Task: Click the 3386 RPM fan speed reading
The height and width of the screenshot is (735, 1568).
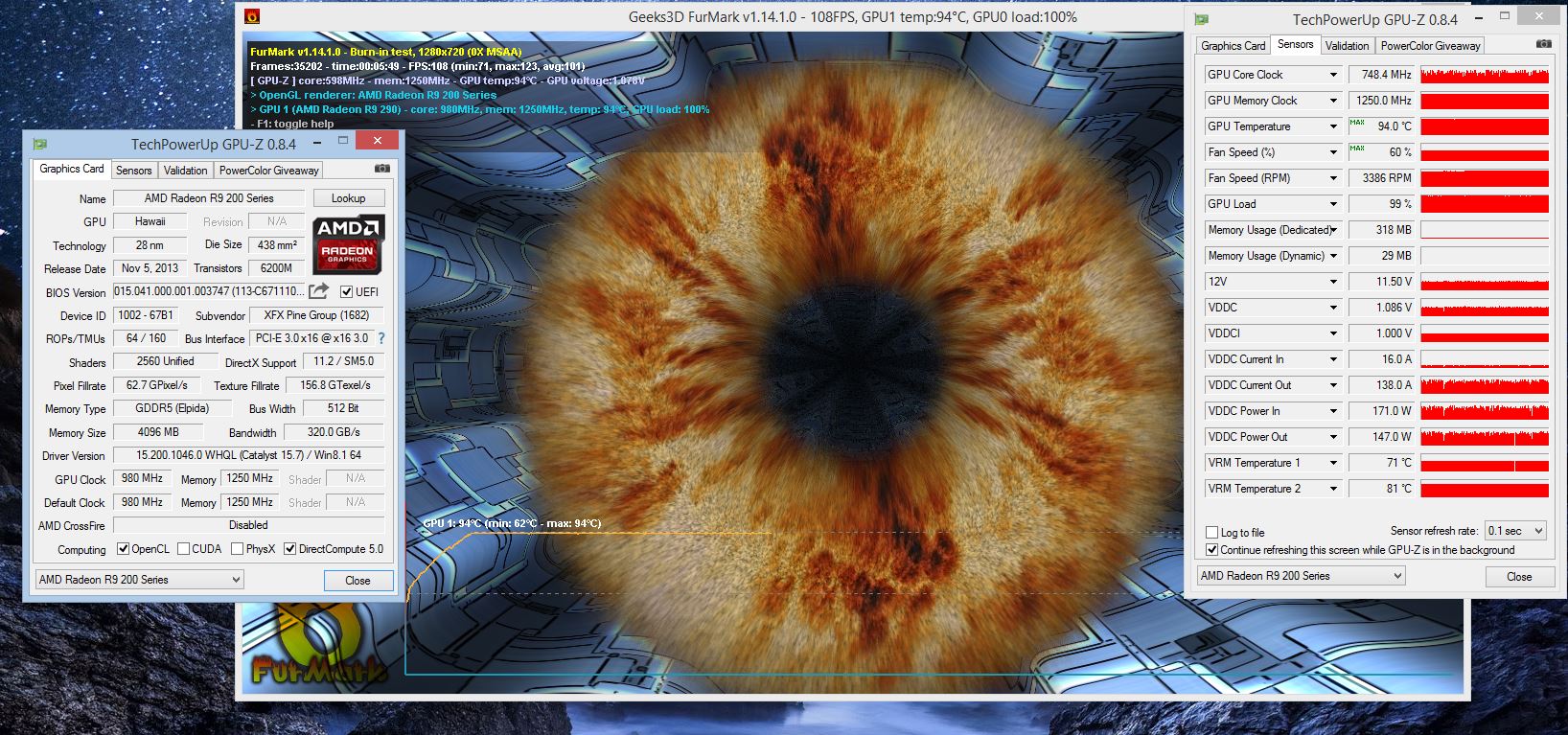Action: [1382, 178]
